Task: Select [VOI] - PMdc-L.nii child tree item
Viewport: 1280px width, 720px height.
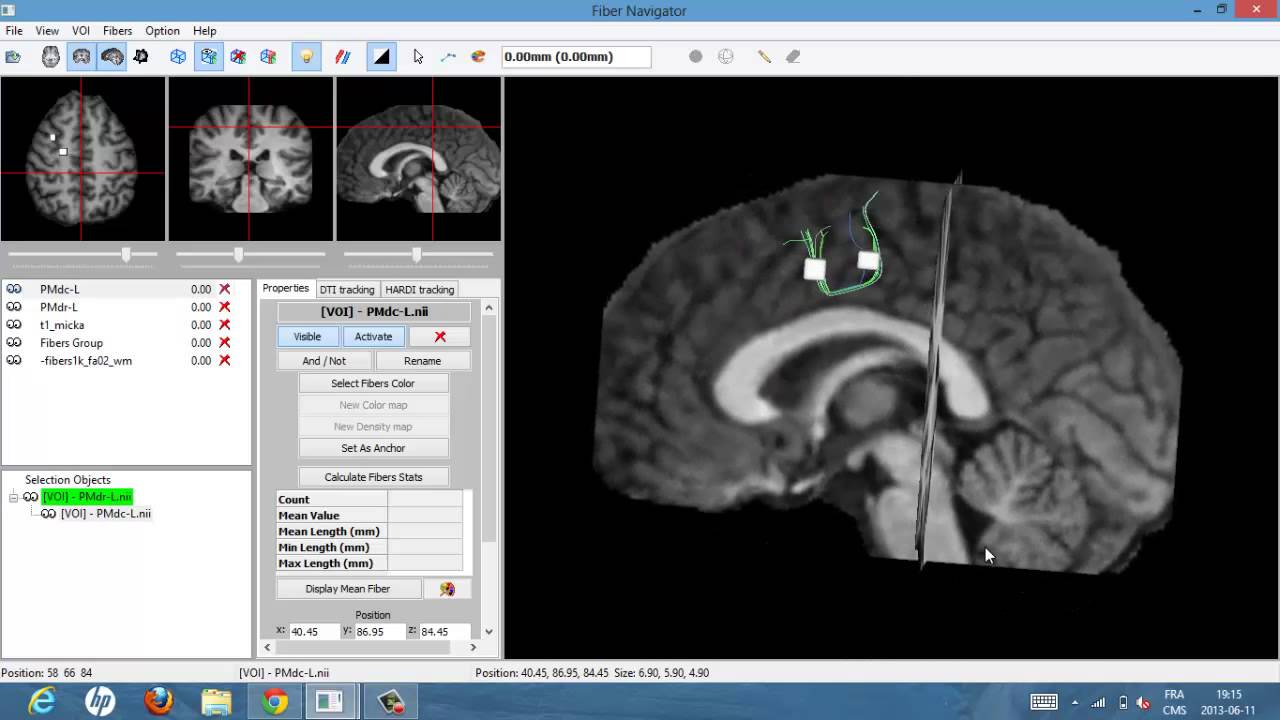Action: 106,514
